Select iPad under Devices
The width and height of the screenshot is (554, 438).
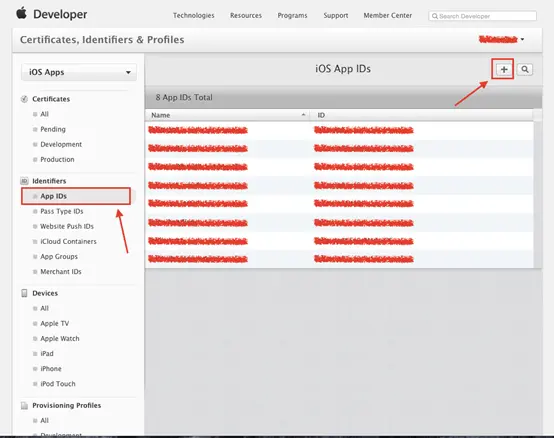[47, 354]
